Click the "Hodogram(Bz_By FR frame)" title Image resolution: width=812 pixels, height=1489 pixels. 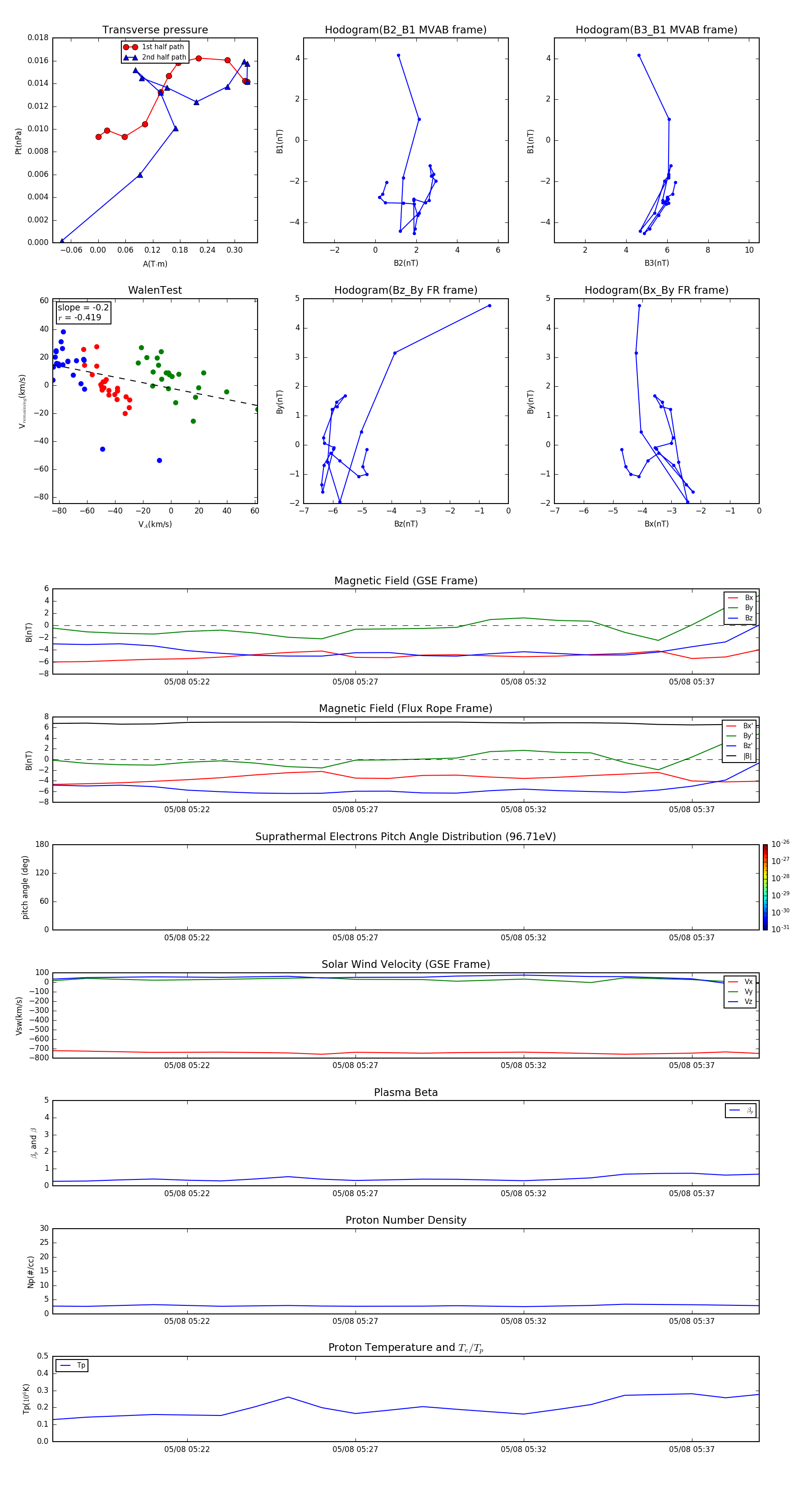(x=406, y=290)
